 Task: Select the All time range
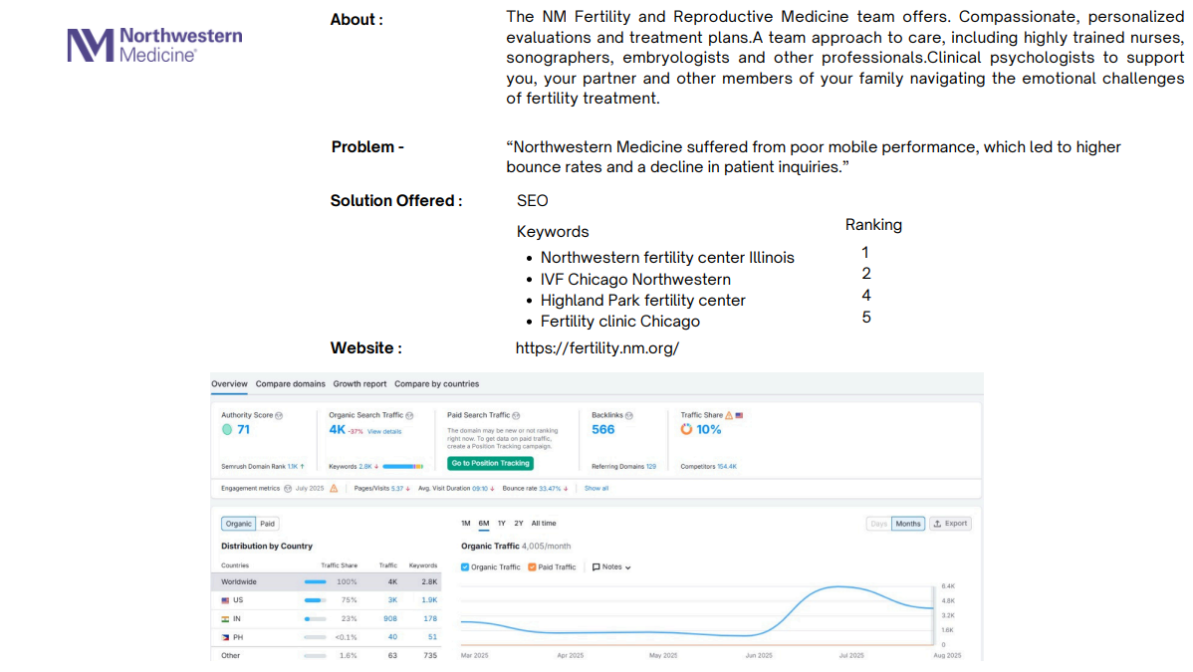coord(544,524)
